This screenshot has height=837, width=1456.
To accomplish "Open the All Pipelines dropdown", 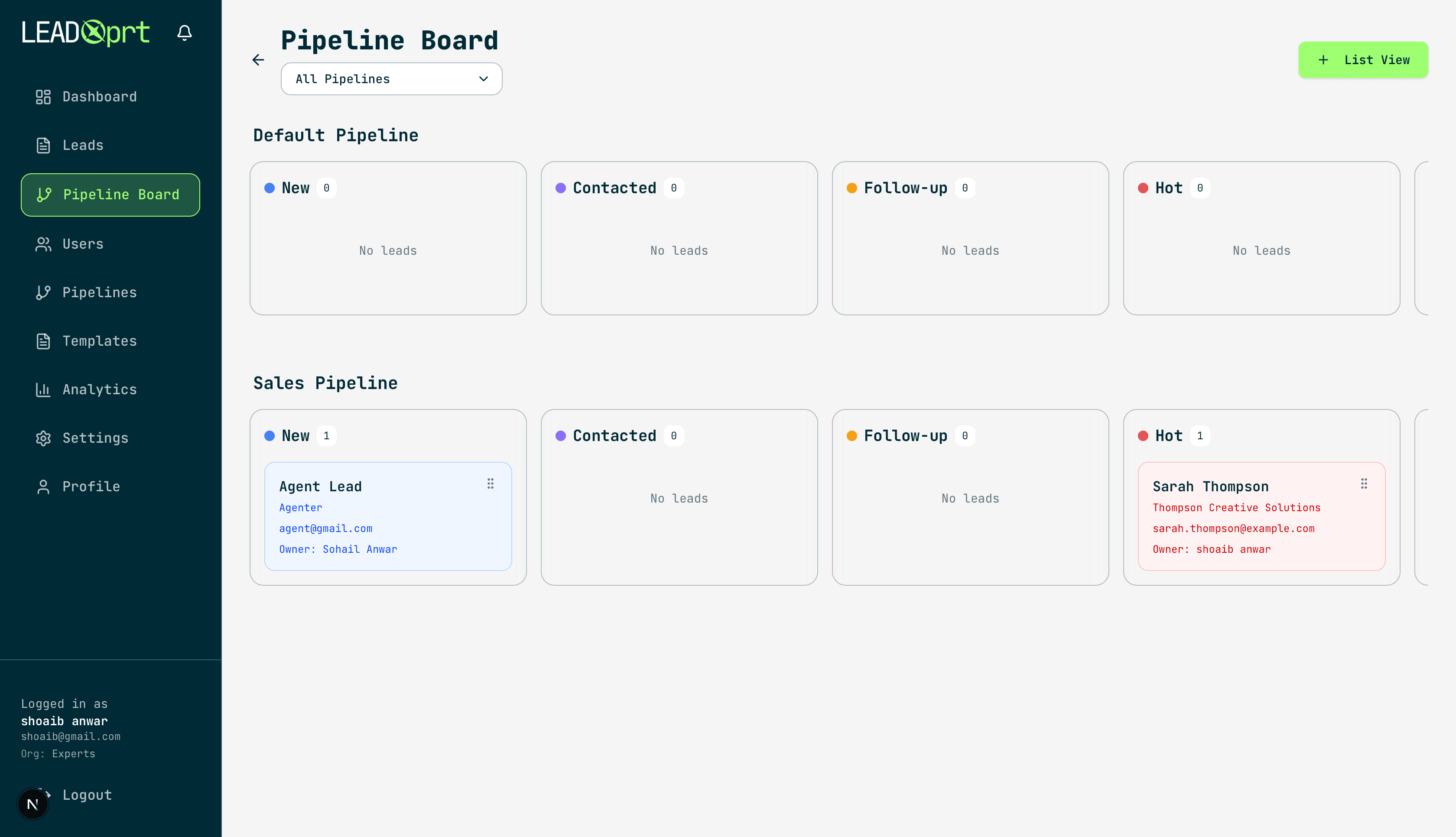I will click(391, 79).
